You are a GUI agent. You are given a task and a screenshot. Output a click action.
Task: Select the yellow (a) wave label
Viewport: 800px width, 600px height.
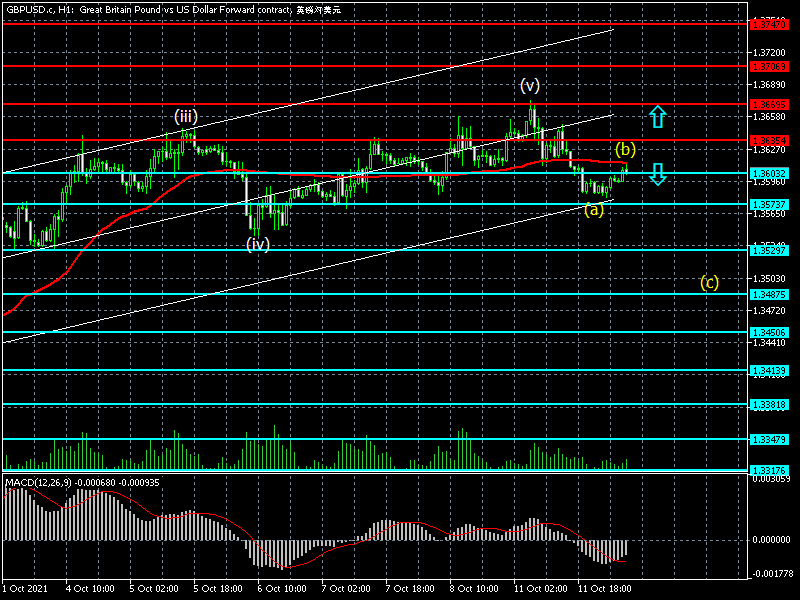coord(594,210)
